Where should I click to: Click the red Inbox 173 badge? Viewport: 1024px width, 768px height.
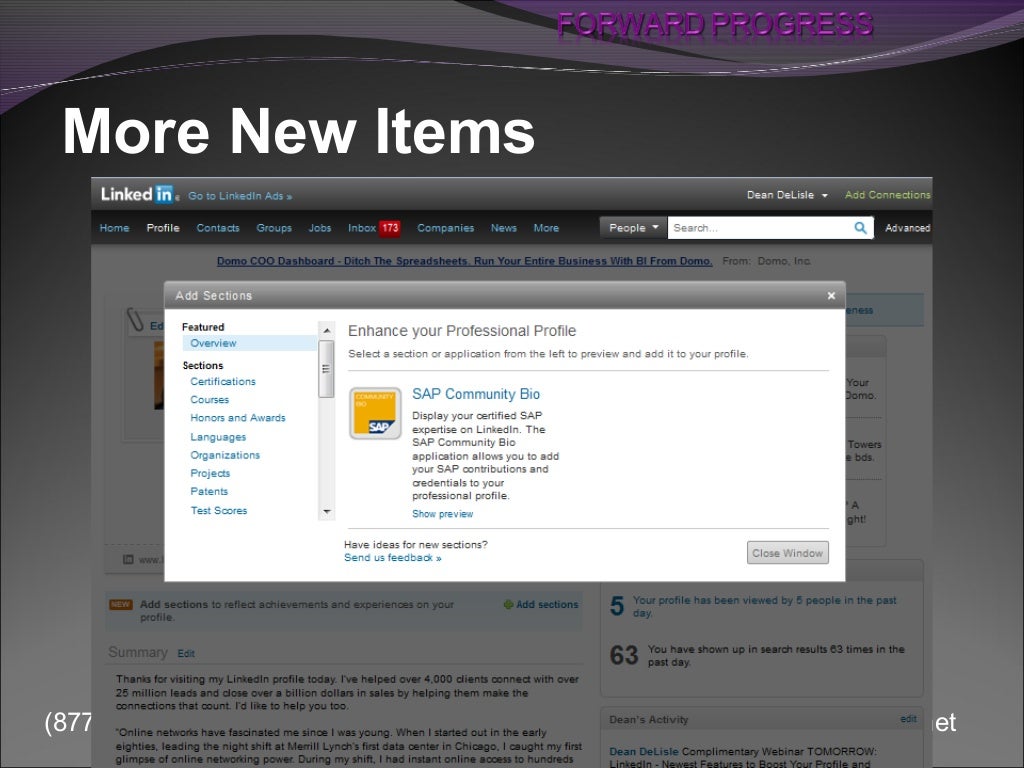pos(390,228)
